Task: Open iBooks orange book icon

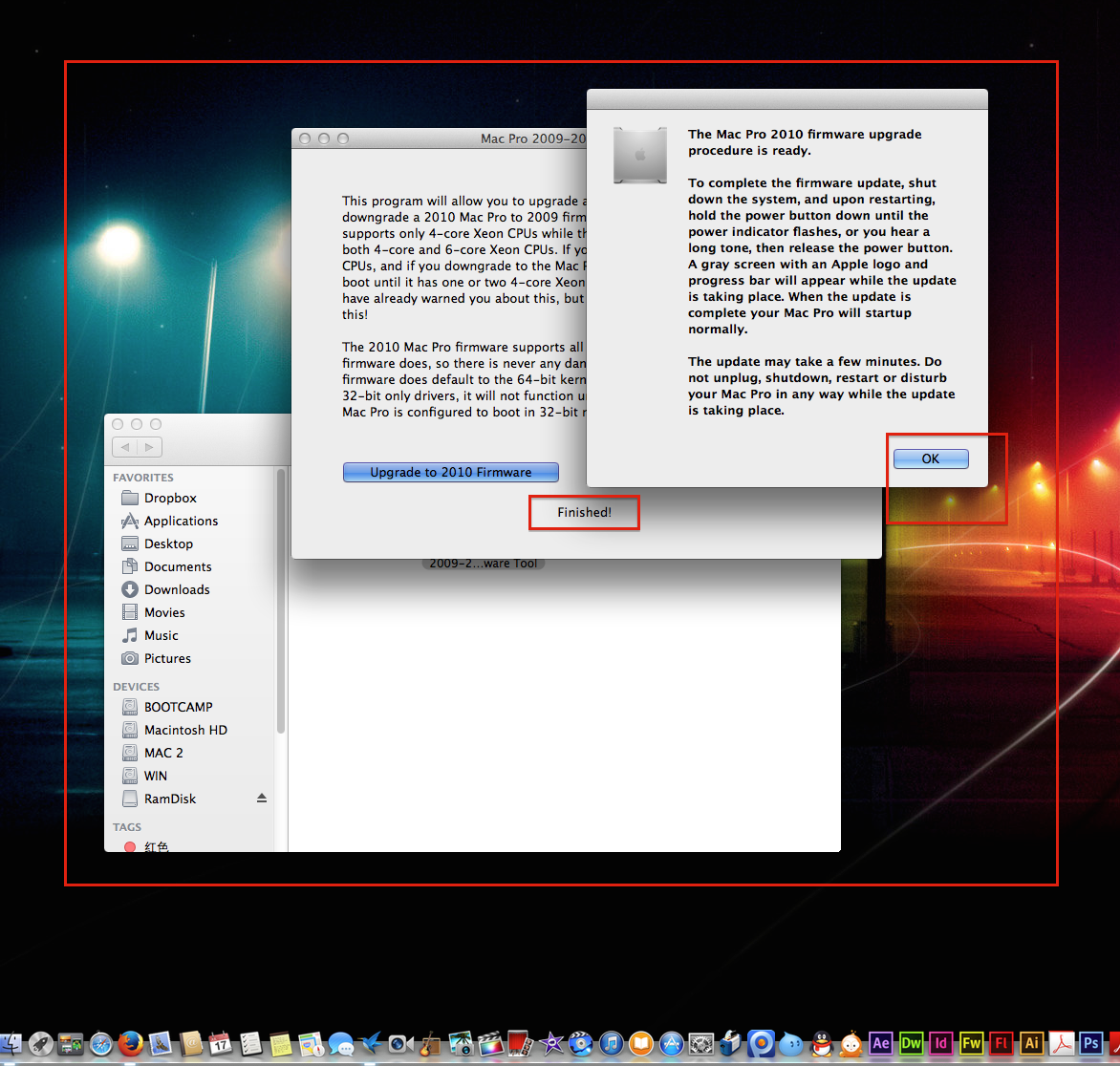Action: pos(641,1044)
